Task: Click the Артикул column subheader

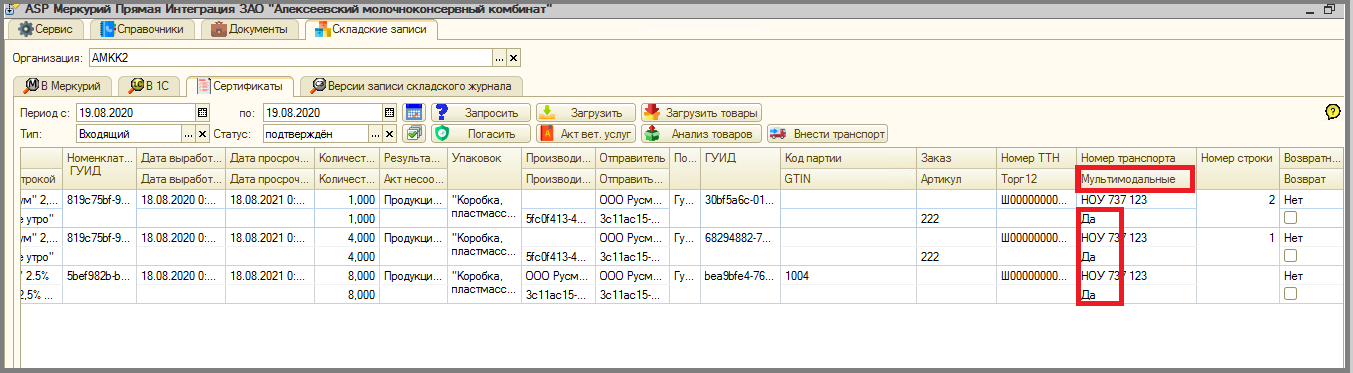Action: [957, 179]
